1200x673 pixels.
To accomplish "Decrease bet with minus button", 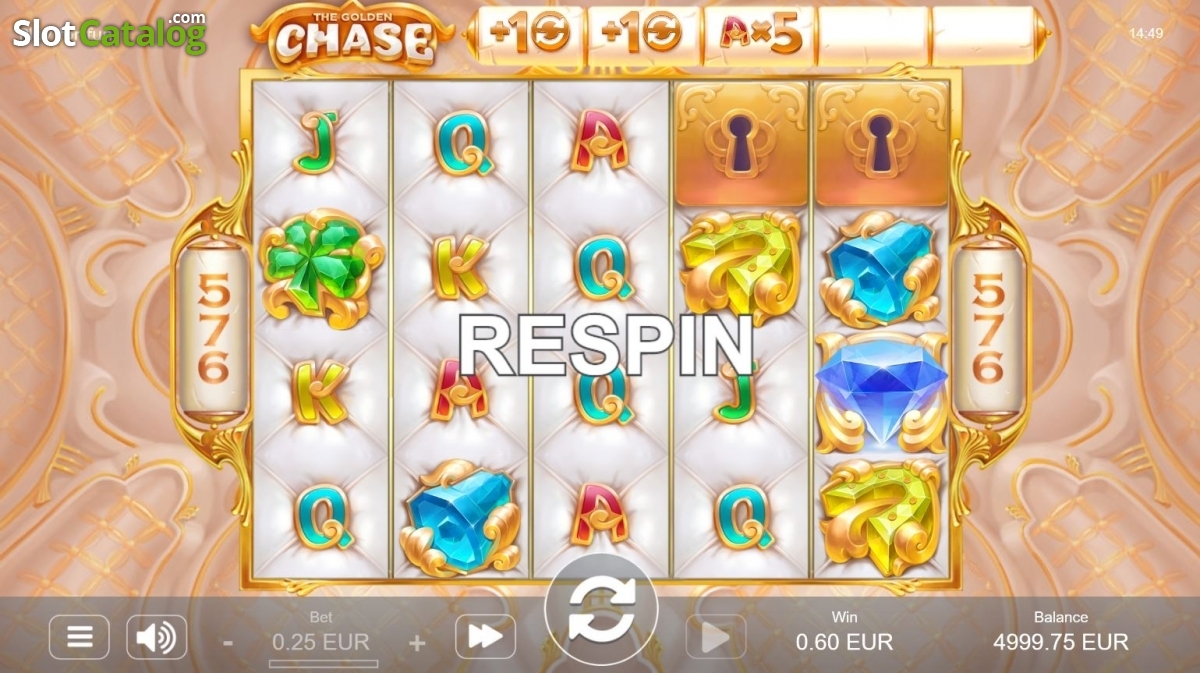I will click(228, 642).
